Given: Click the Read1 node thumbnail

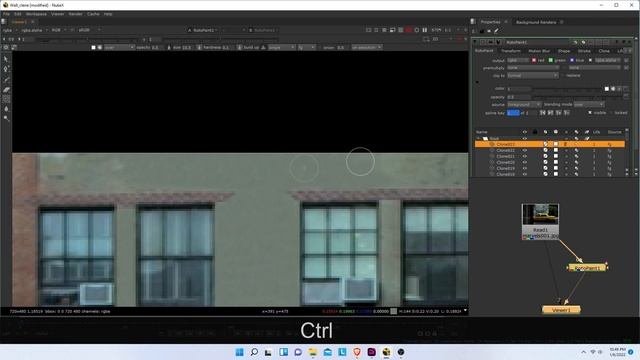Looking at the screenshot, I should (540, 215).
